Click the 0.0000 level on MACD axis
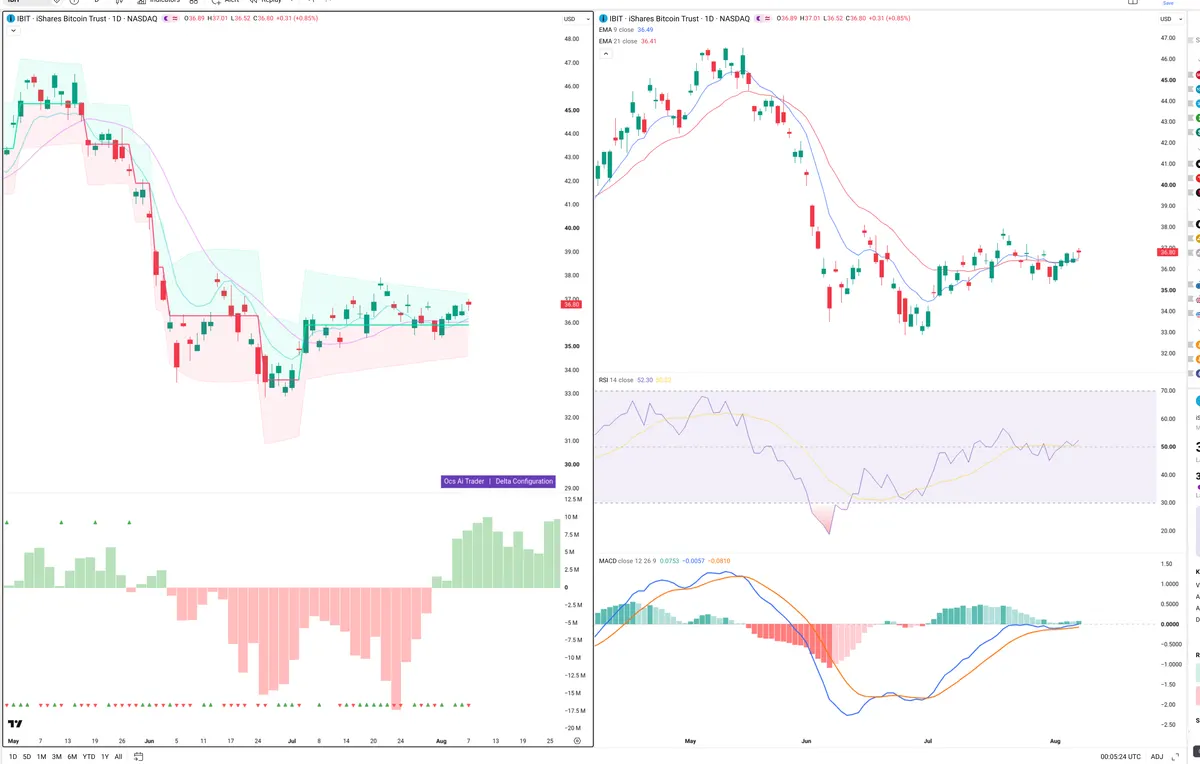 coord(1168,624)
